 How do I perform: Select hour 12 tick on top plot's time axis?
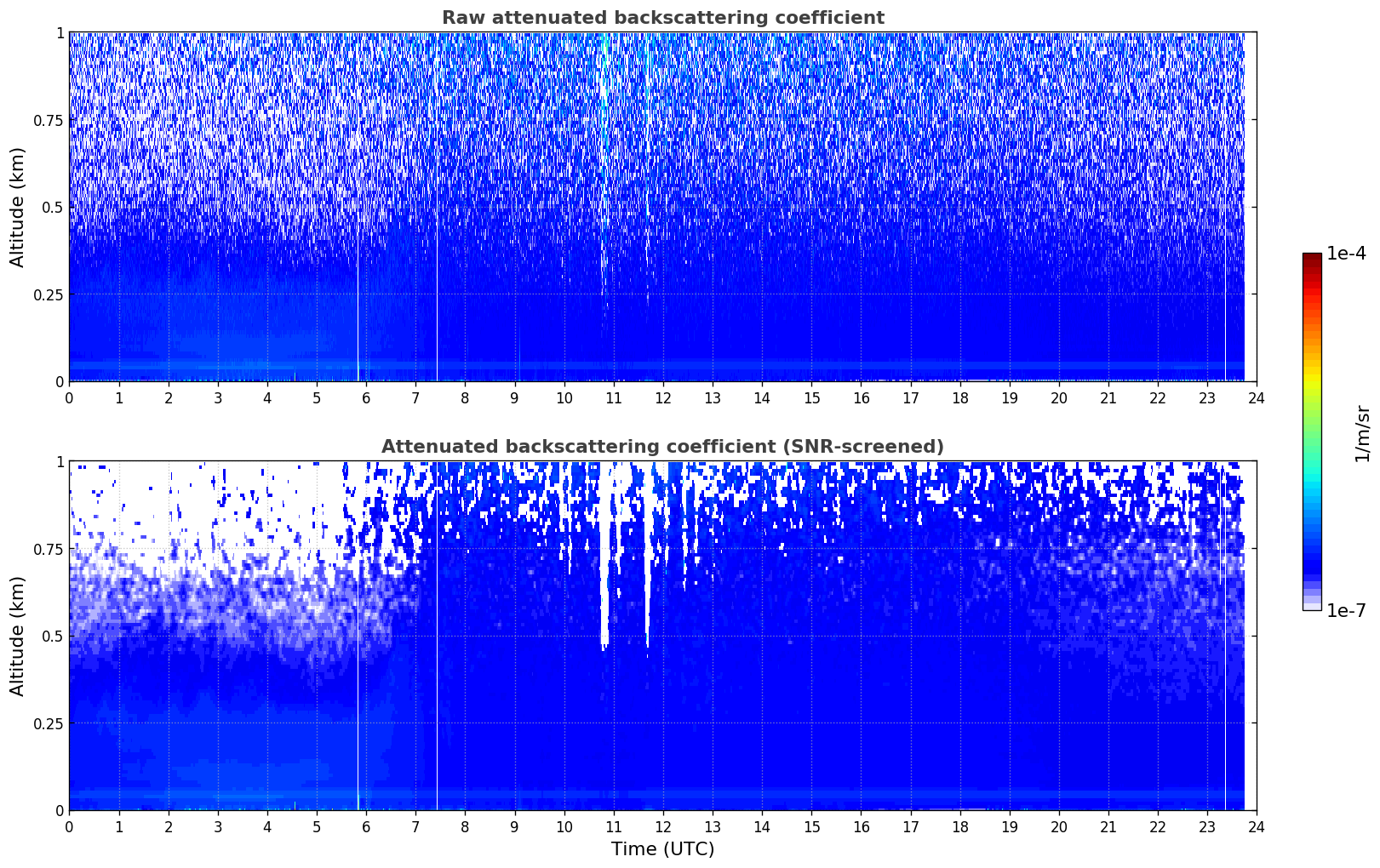click(662, 397)
